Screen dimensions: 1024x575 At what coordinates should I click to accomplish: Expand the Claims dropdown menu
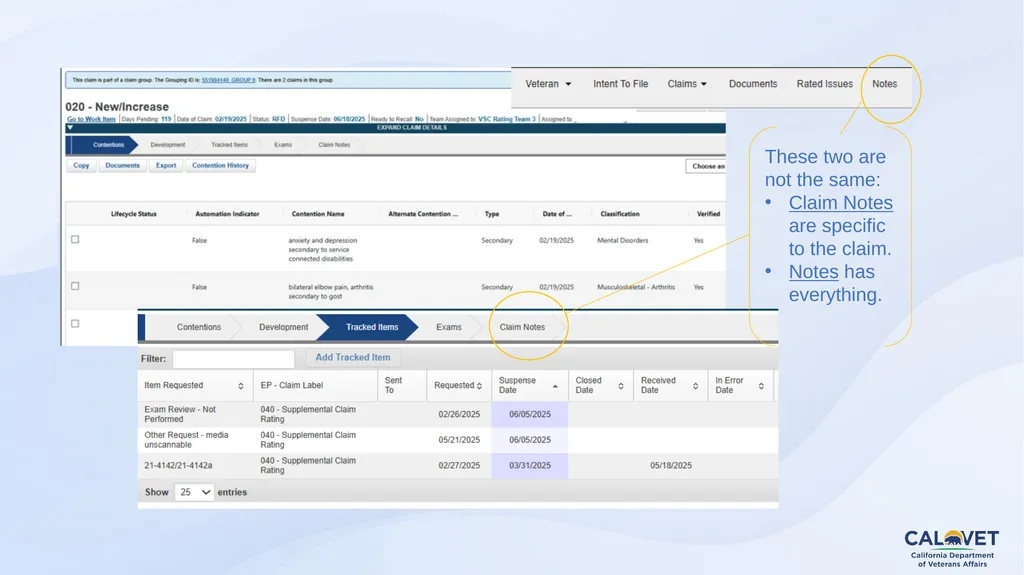click(x=687, y=84)
